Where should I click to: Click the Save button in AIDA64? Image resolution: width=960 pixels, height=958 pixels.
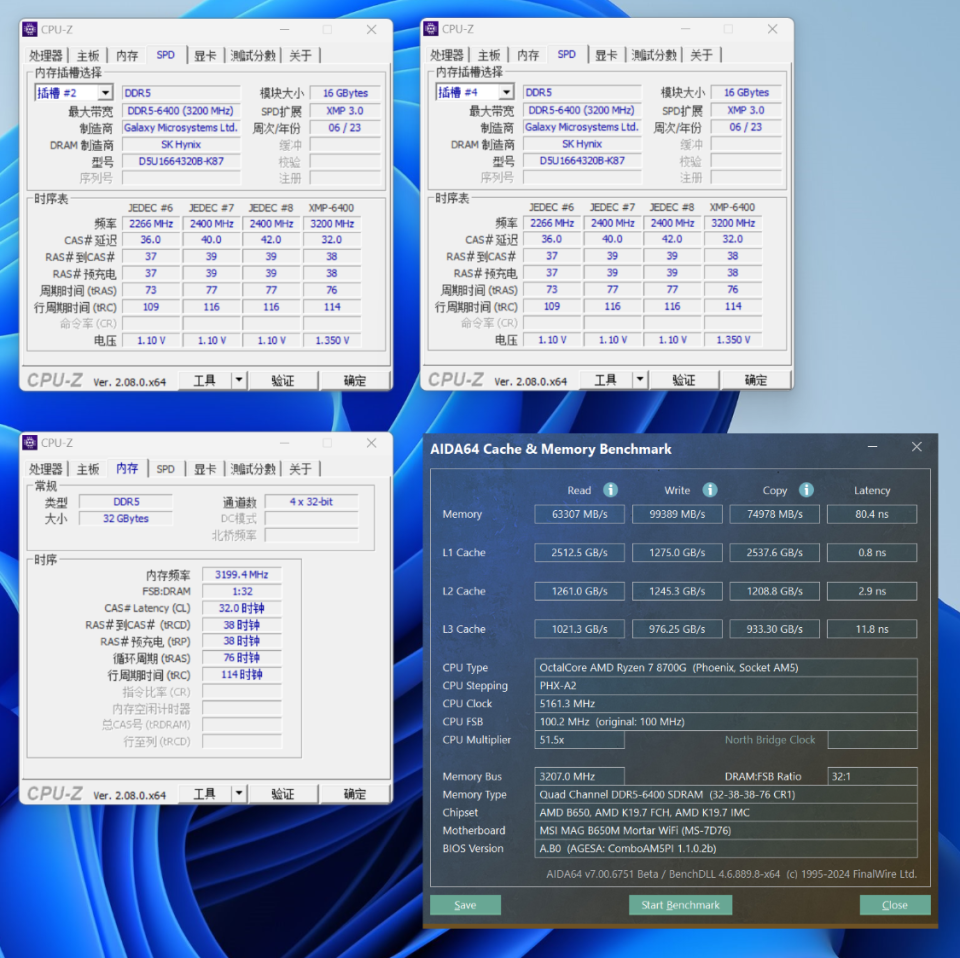[465, 905]
